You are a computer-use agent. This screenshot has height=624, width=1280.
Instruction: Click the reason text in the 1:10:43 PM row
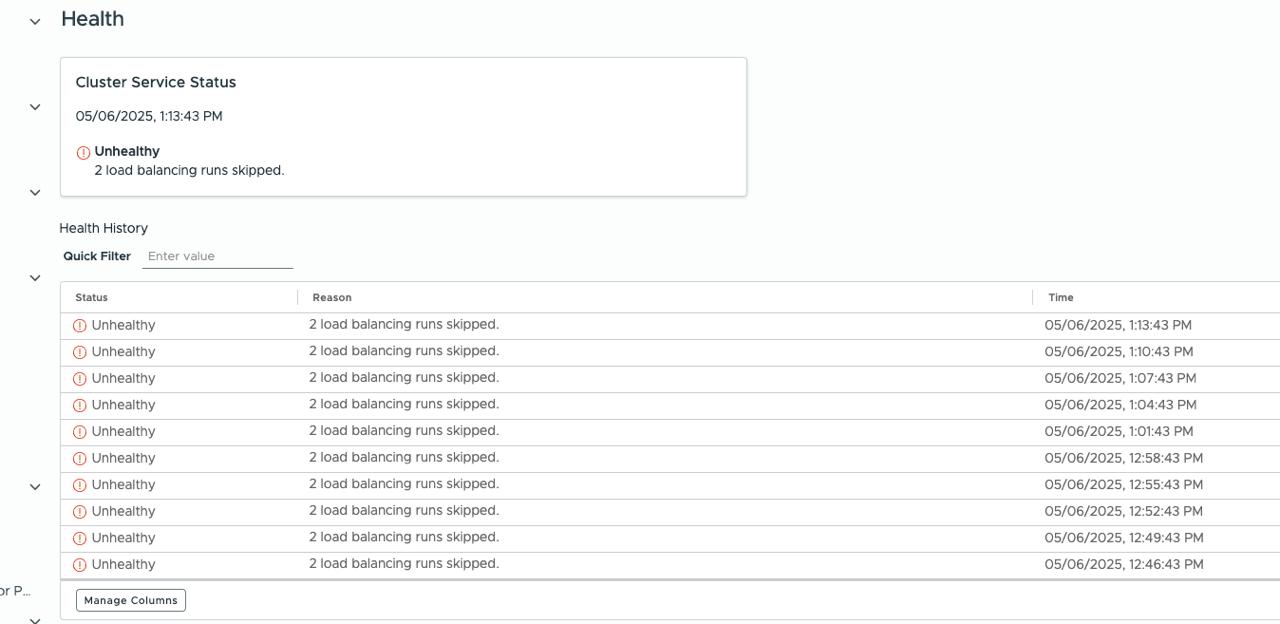click(404, 351)
